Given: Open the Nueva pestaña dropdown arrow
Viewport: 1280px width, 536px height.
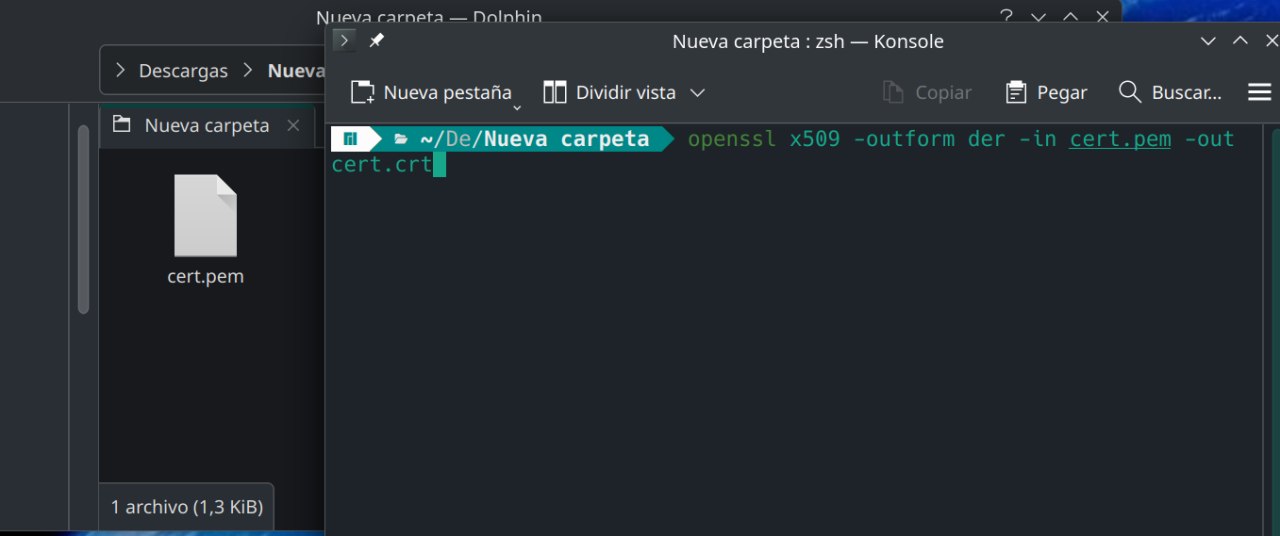Looking at the screenshot, I should [517, 107].
